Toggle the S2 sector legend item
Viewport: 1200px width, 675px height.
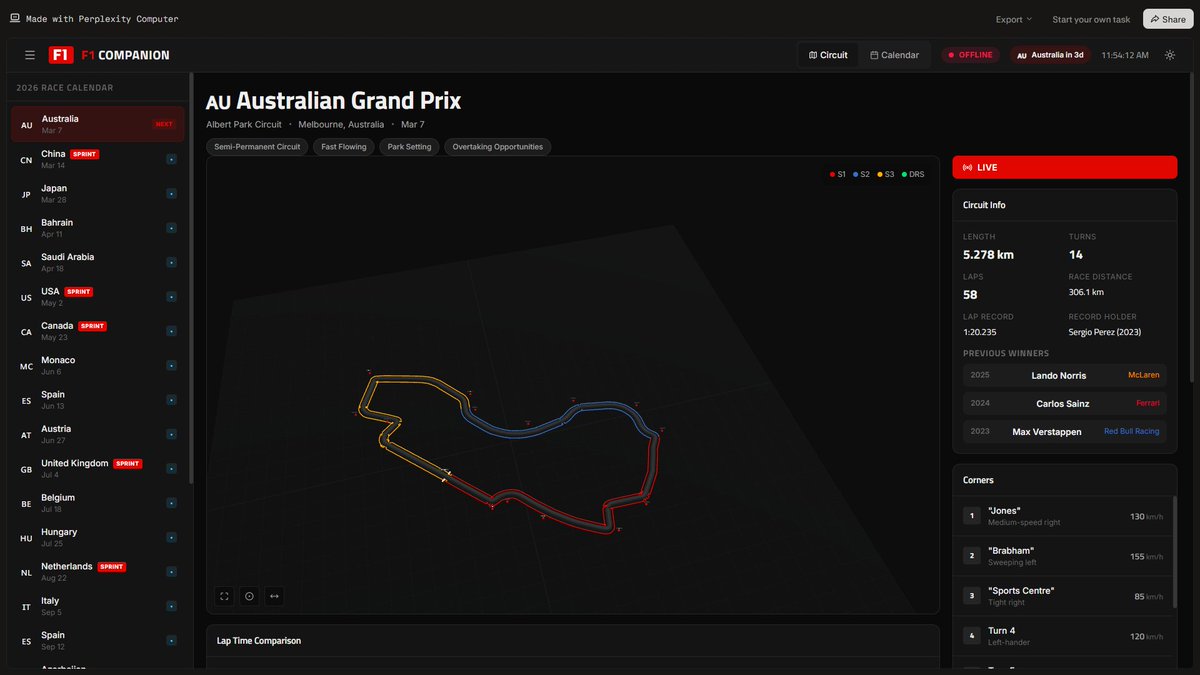pyautogui.click(x=861, y=174)
